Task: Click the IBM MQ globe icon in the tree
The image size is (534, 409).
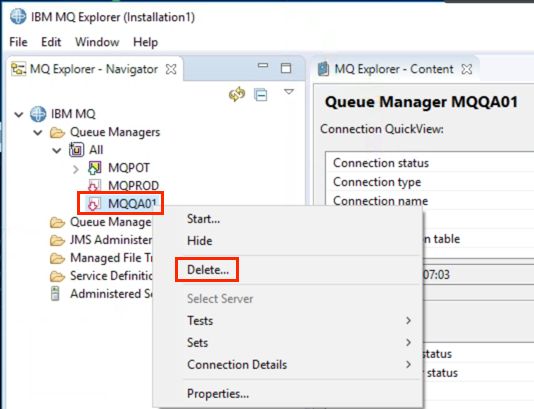Action: pyautogui.click(x=38, y=114)
